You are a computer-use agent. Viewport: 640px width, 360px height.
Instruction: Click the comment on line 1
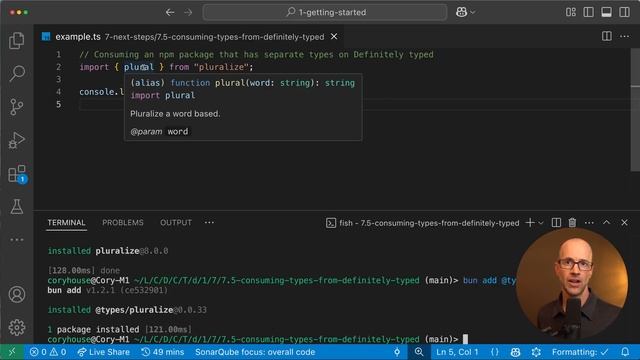click(x=256, y=55)
